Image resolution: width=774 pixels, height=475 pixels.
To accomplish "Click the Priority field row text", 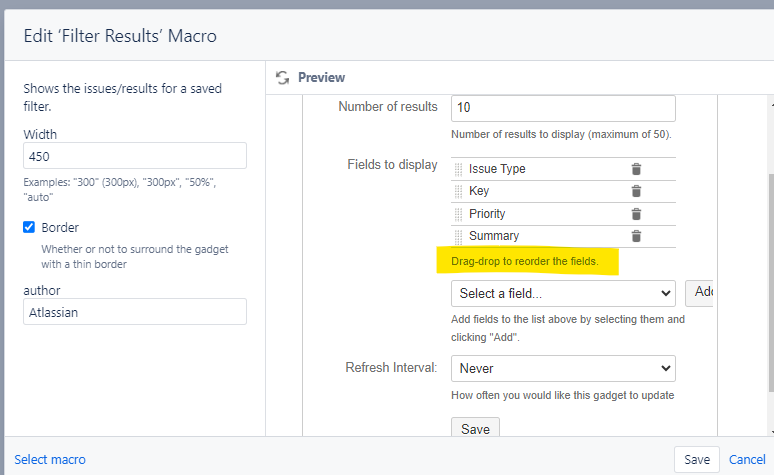I will (x=487, y=214).
